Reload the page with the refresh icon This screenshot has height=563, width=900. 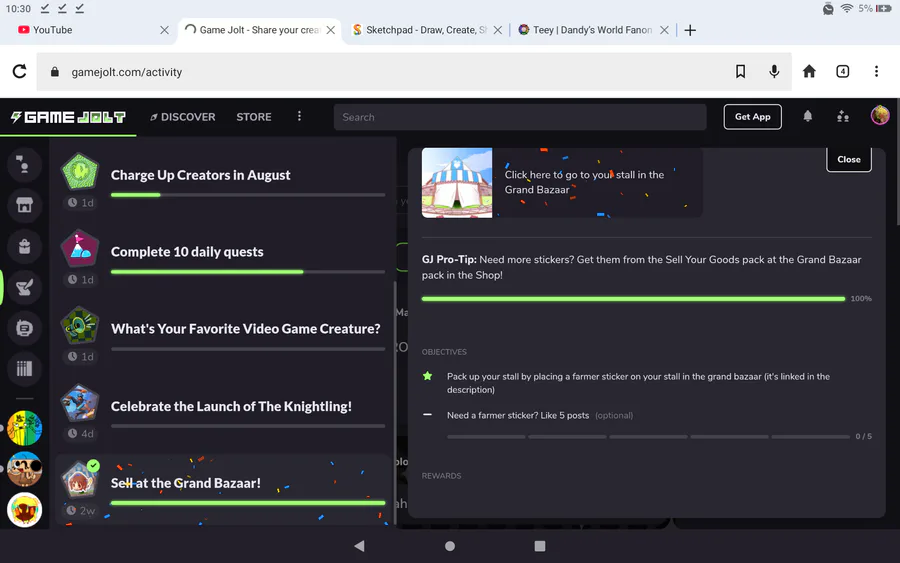pyautogui.click(x=20, y=72)
